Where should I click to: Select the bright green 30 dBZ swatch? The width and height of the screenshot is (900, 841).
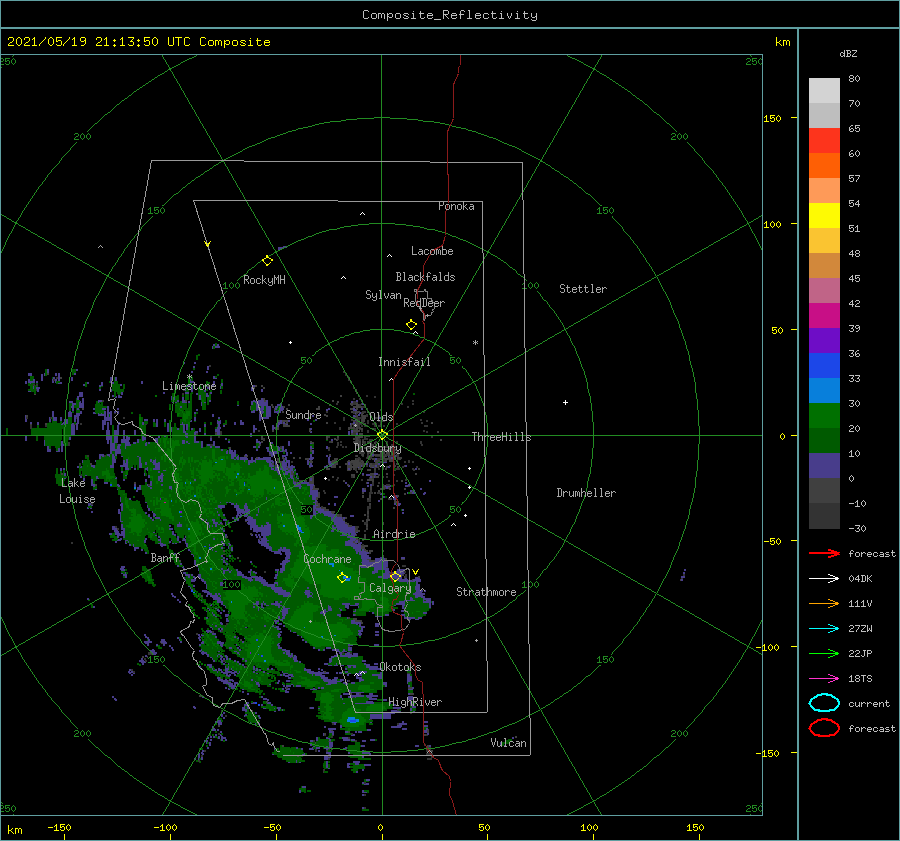coord(824,416)
